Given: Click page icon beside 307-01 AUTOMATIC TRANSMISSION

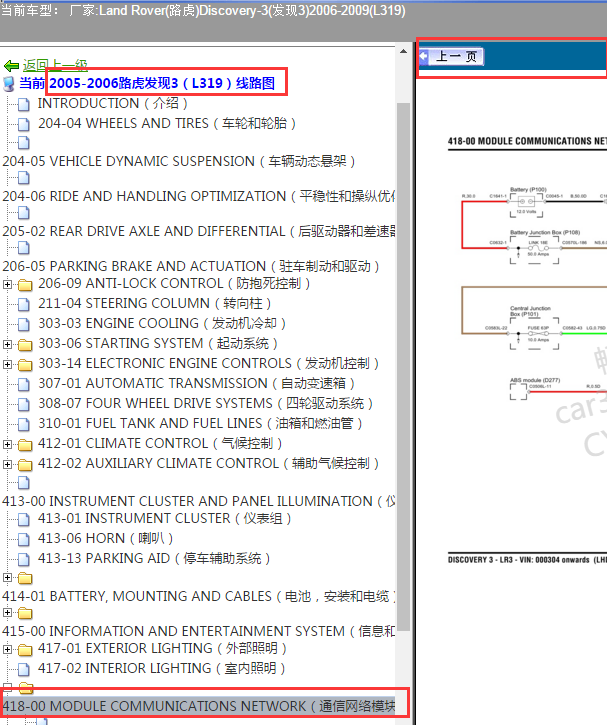Looking at the screenshot, I should point(24,384).
